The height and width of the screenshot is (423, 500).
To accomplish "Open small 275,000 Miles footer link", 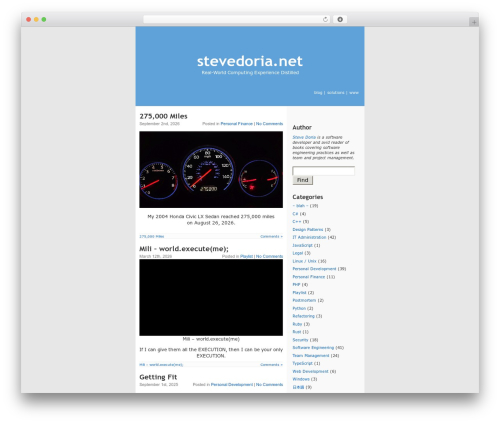I will tap(152, 237).
